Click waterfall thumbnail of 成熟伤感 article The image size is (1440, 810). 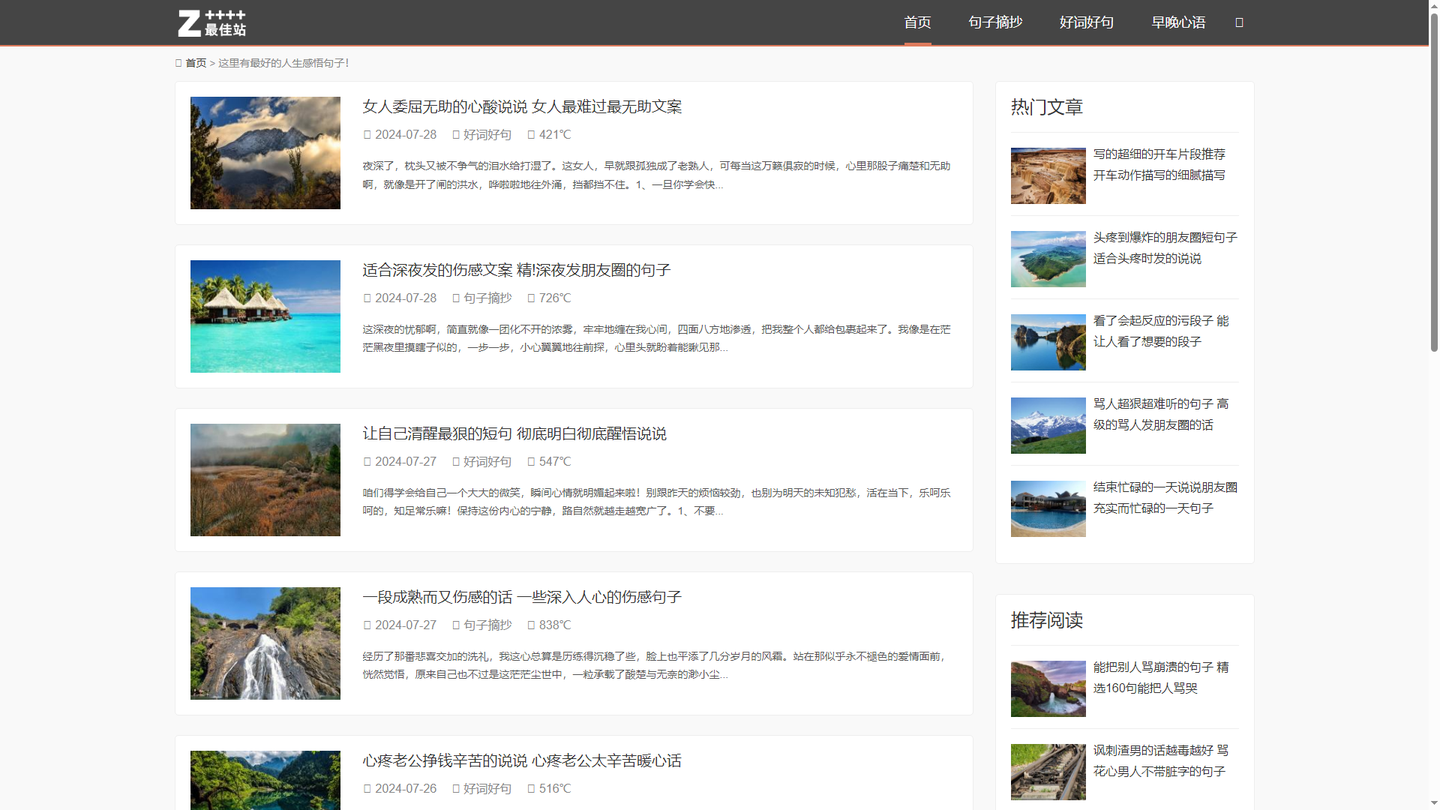point(265,643)
